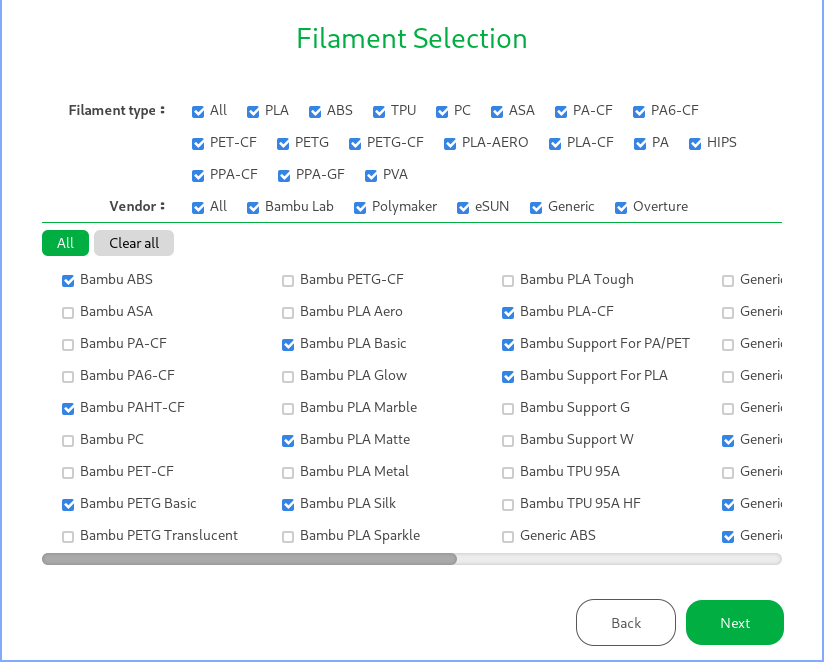Toggle the eSUN vendor filter

[463, 208]
